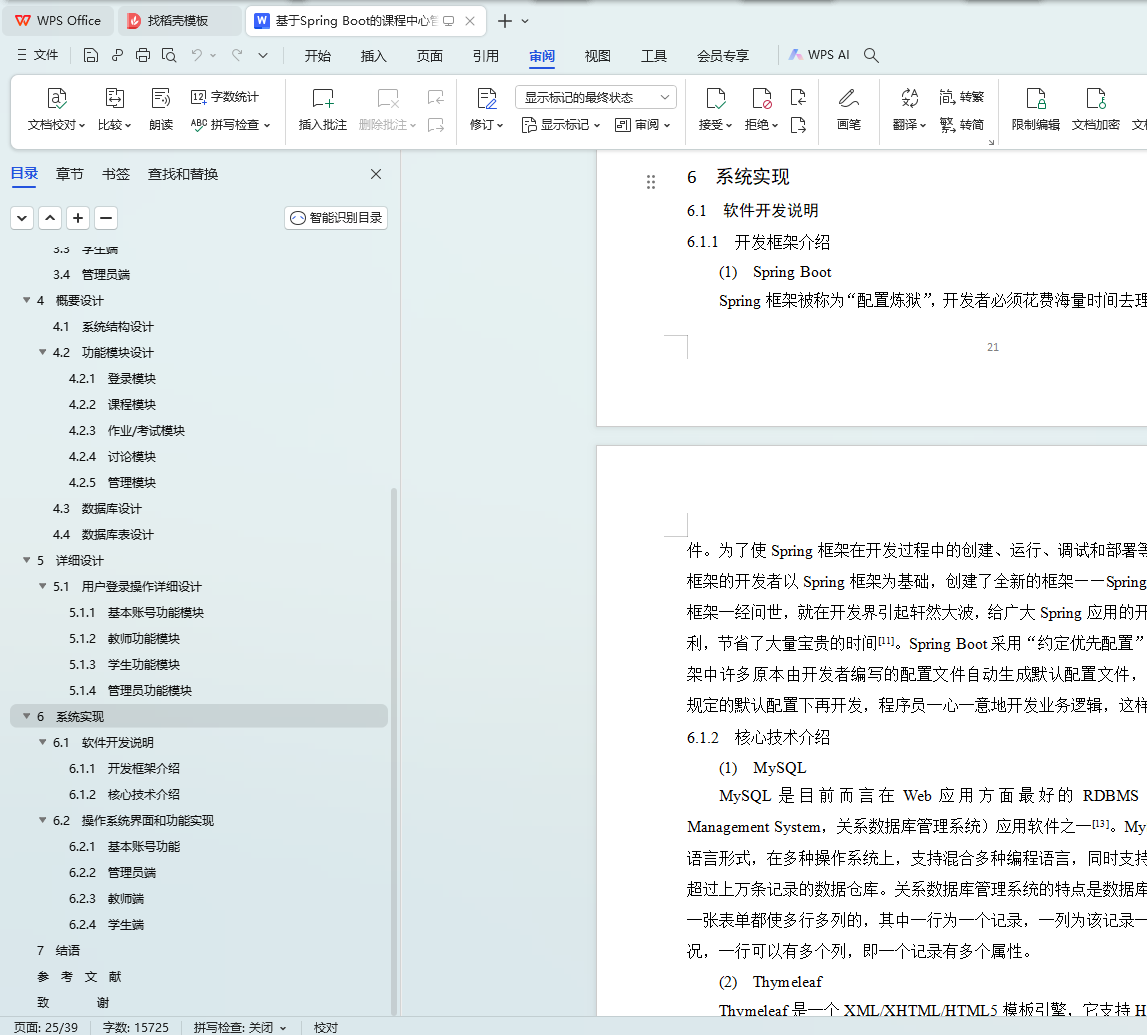The image size is (1147, 1035).
Task: Convert text with 转繁 to traditional
Action: (961, 97)
